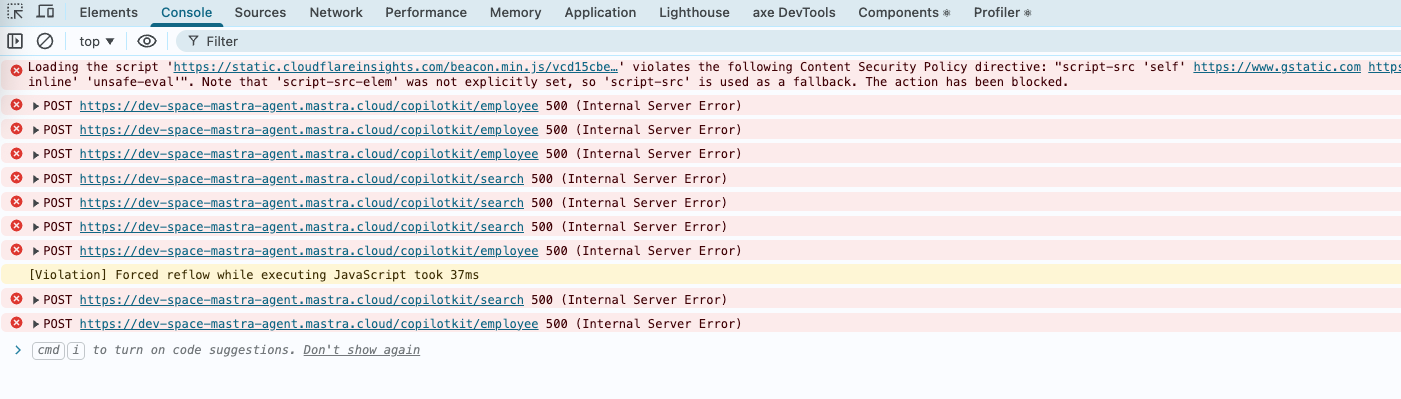The width and height of the screenshot is (1401, 399).
Task: Click the "Don't show again" link
Action: (361, 350)
